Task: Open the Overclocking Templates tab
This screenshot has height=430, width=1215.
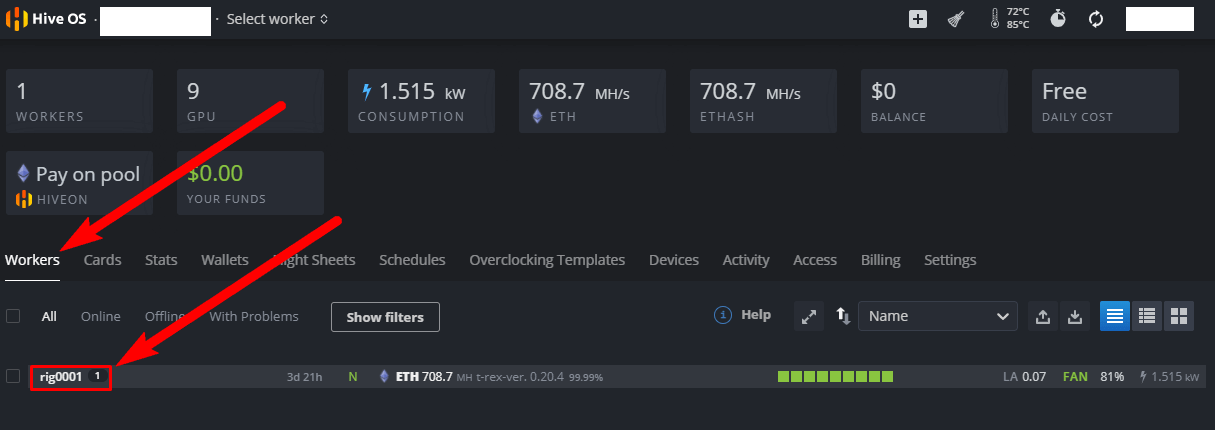Action: (547, 260)
